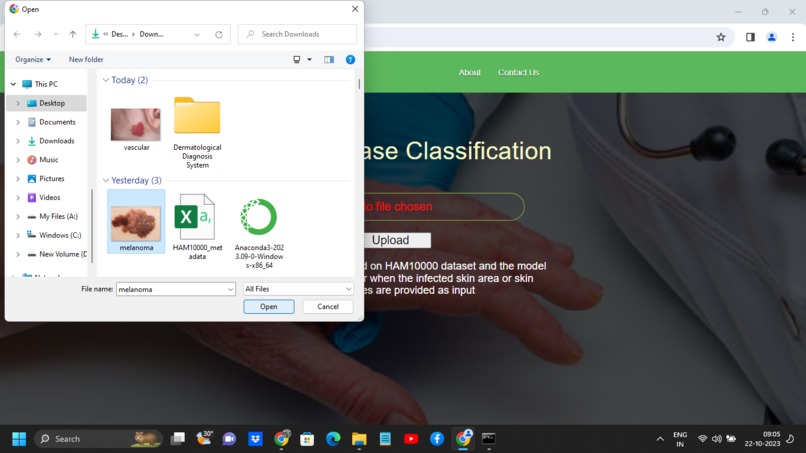The width and height of the screenshot is (806, 453).
Task: Select New Volume drive
Action: (62, 255)
